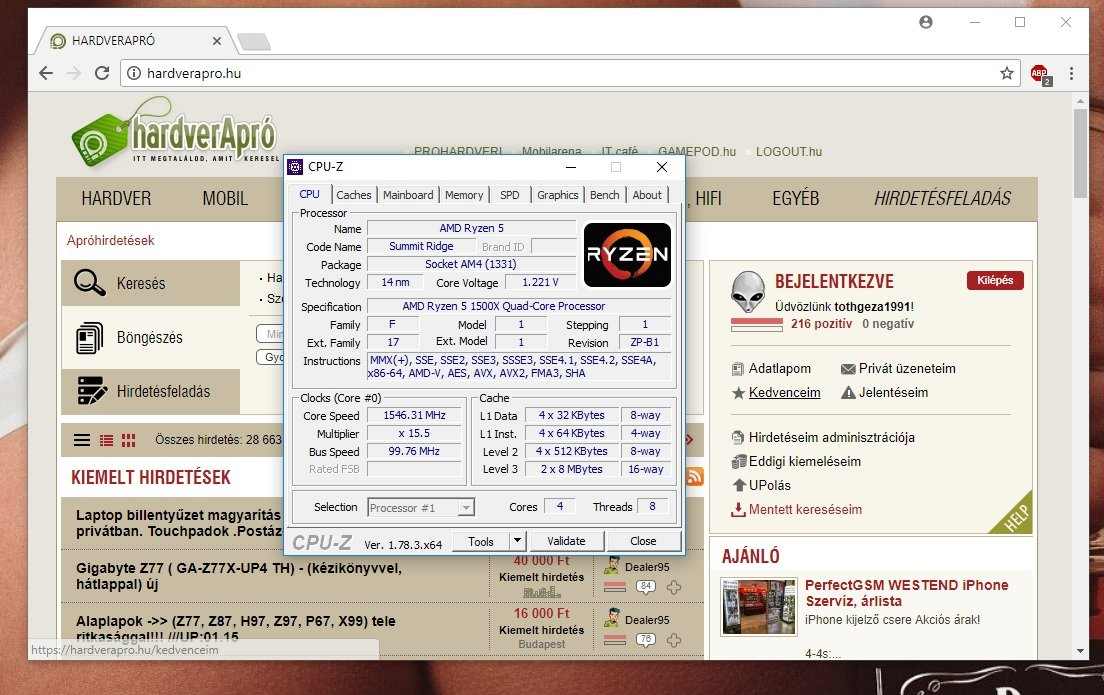Image resolution: width=1104 pixels, height=695 pixels.
Task: Click the hardverApró site logo
Action: (176, 132)
